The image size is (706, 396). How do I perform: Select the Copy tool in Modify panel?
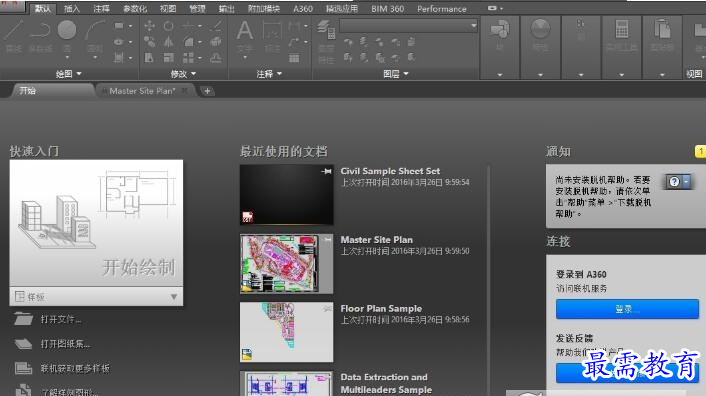149,42
